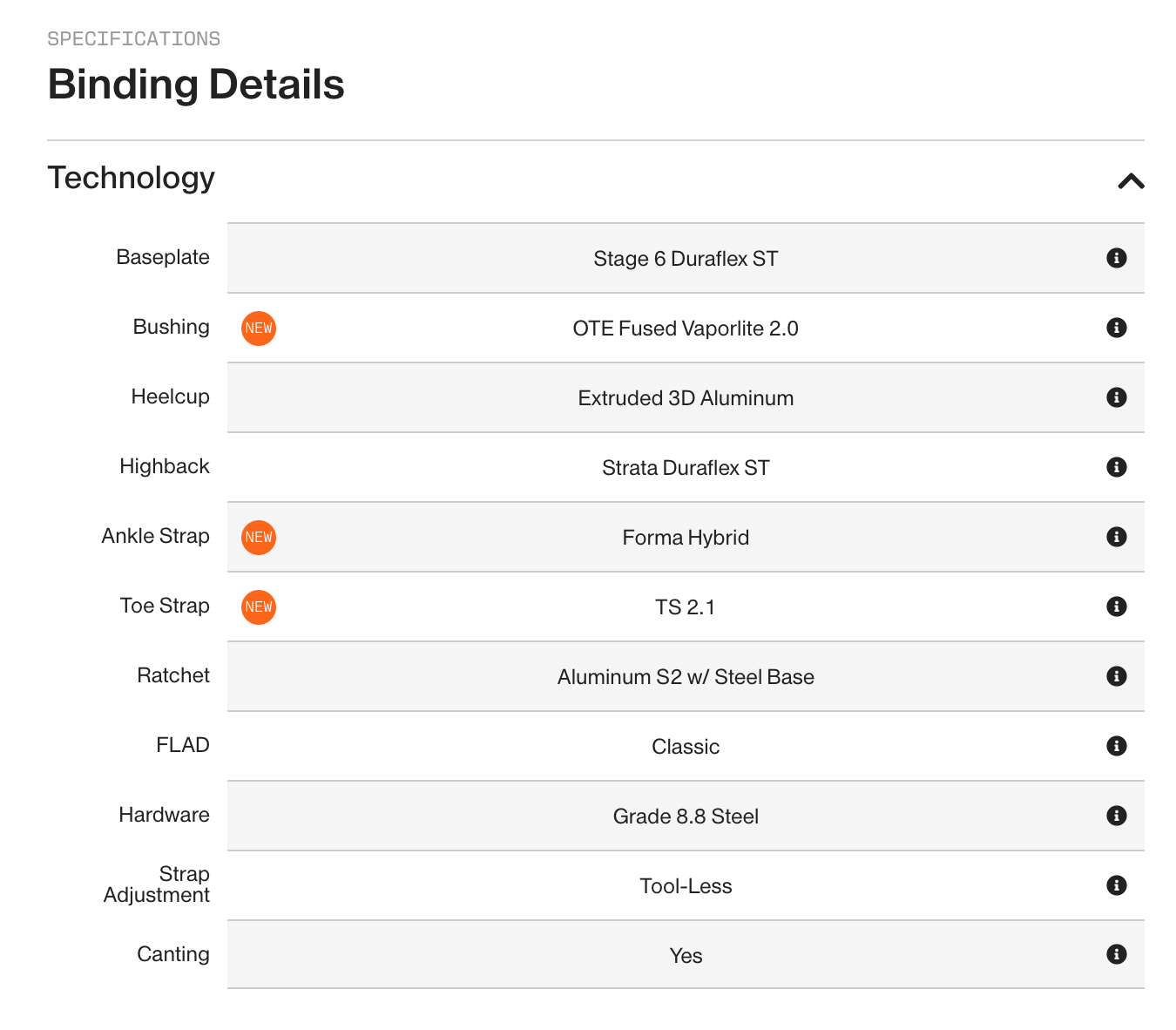Image resolution: width=1176 pixels, height=1030 pixels.
Task: Open Strap Adjustment info icon
Action: coord(1116,885)
